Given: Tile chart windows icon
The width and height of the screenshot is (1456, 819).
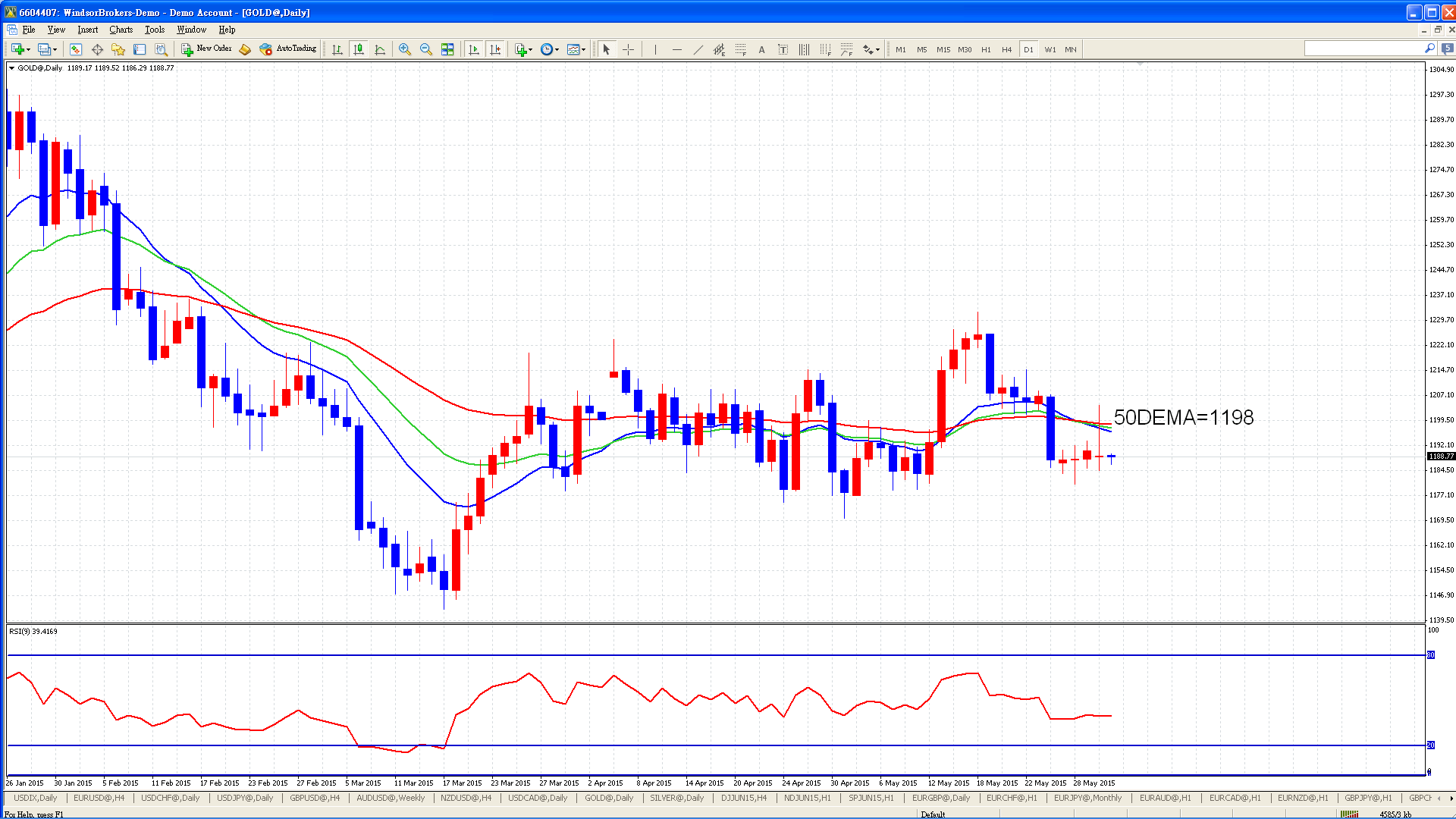Looking at the screenshot, I should tap(447, 49).
